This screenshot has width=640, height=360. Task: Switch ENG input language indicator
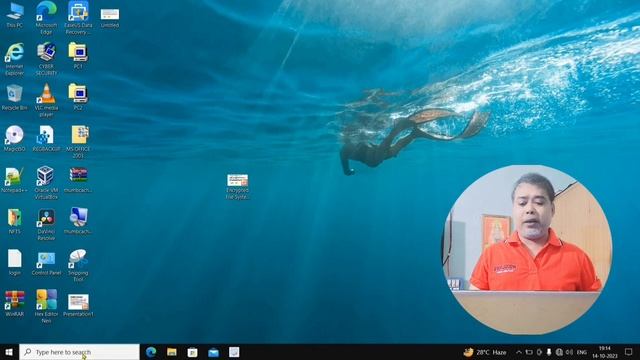pos(582,352)
